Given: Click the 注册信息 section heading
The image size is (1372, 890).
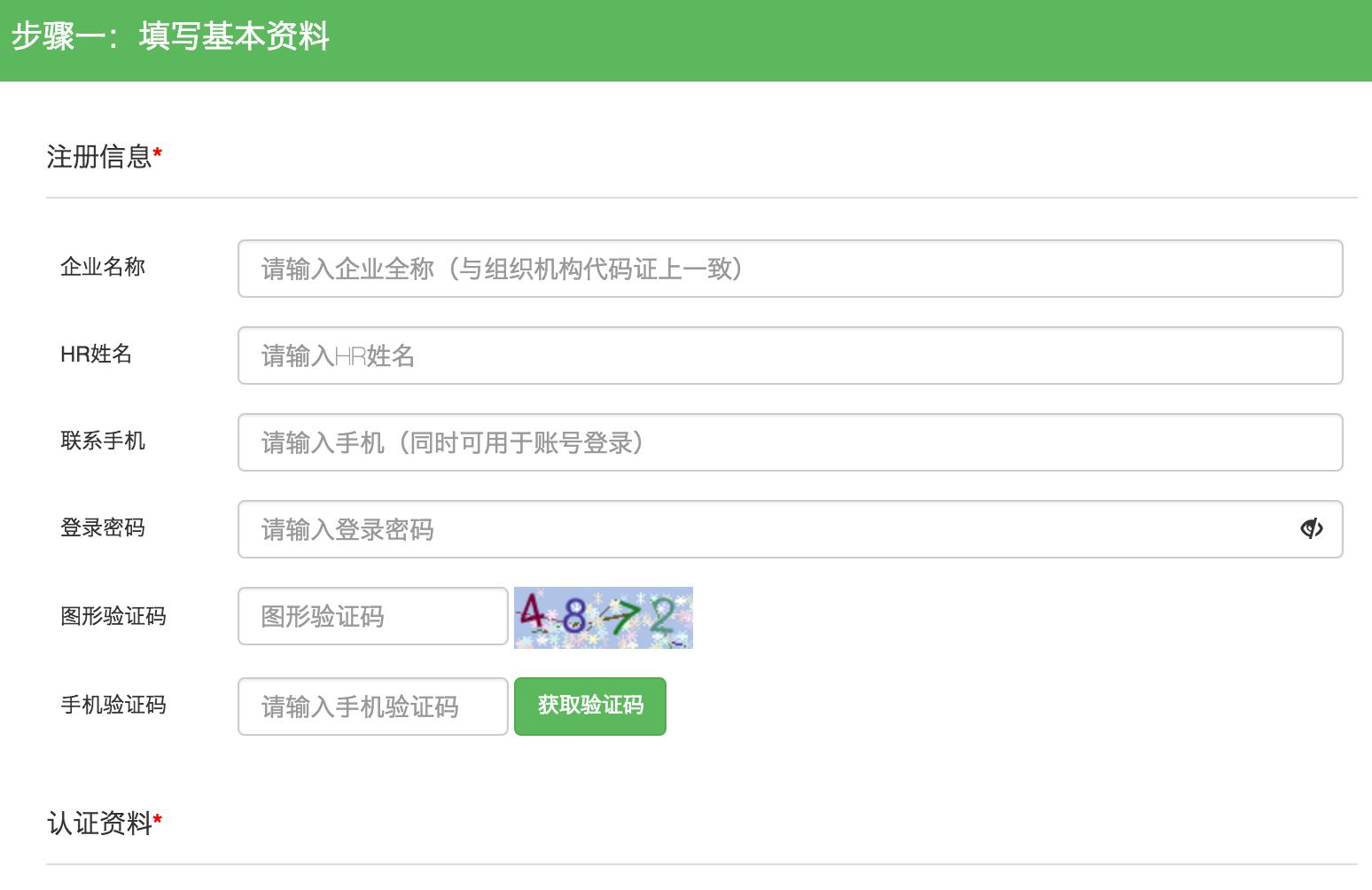Looking at the screenshot, I should 99,157.
